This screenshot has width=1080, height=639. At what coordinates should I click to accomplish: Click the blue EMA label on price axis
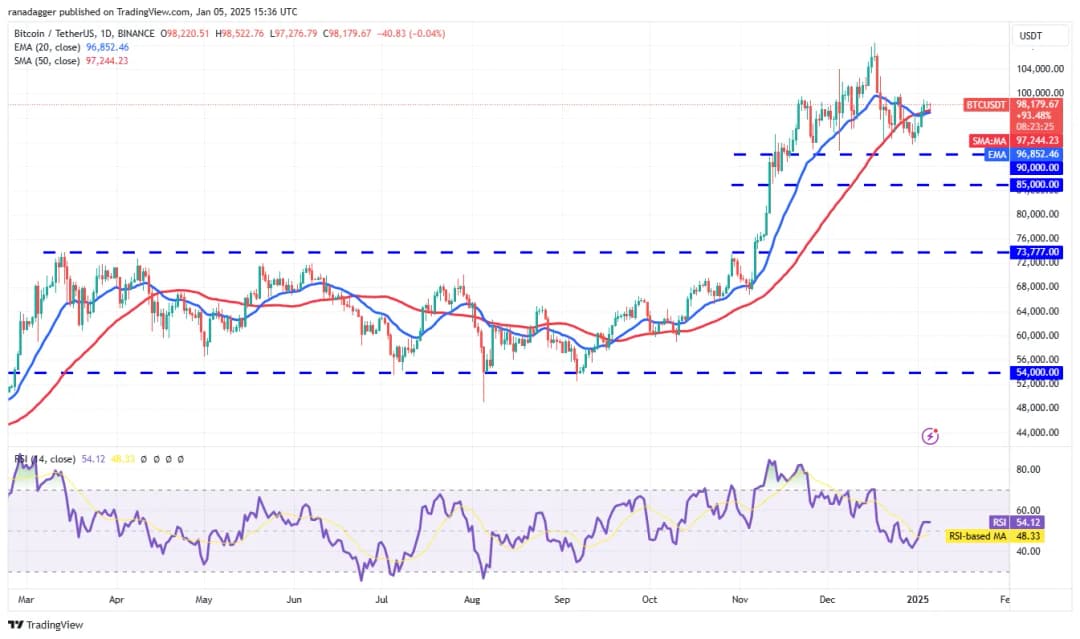[997, 154]
